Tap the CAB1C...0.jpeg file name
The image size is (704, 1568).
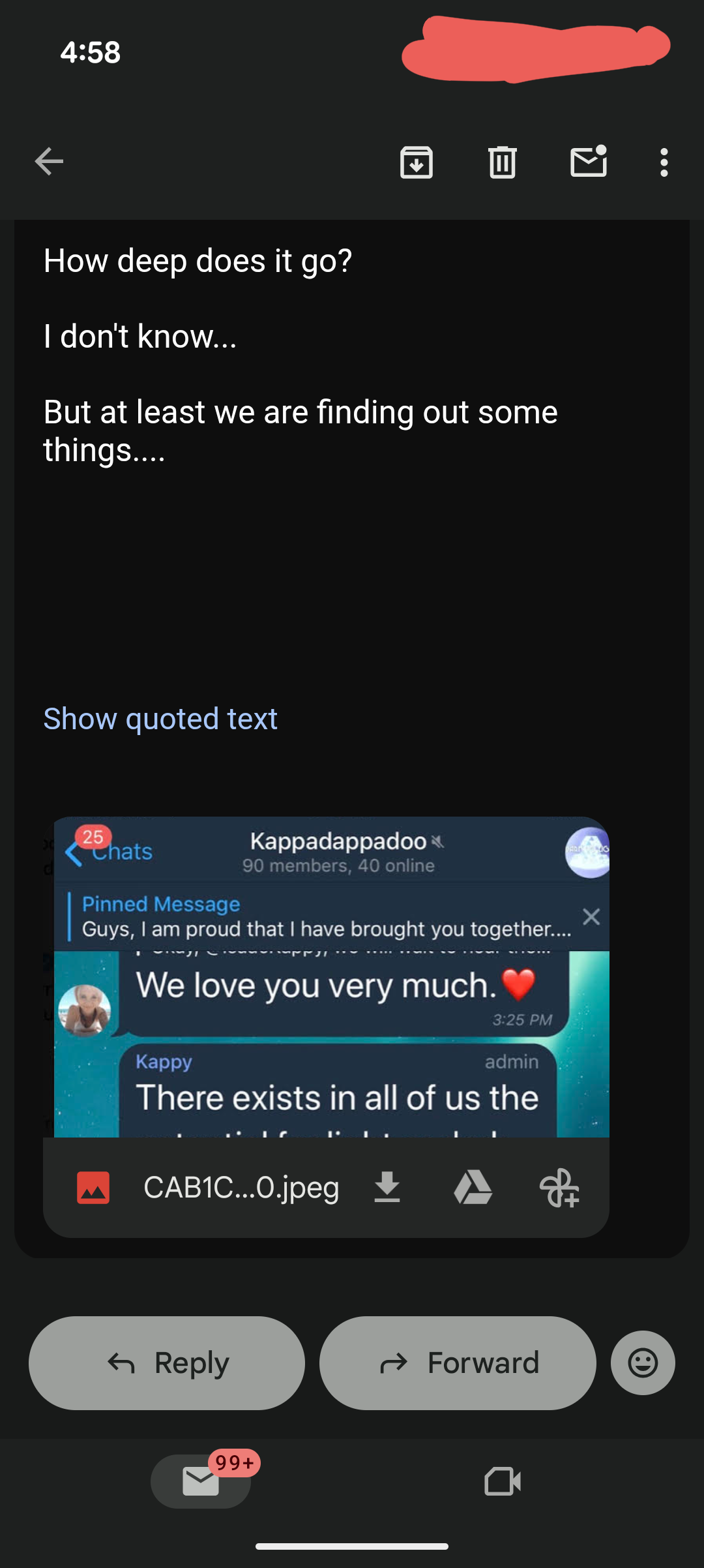[x=241, y=1187]
